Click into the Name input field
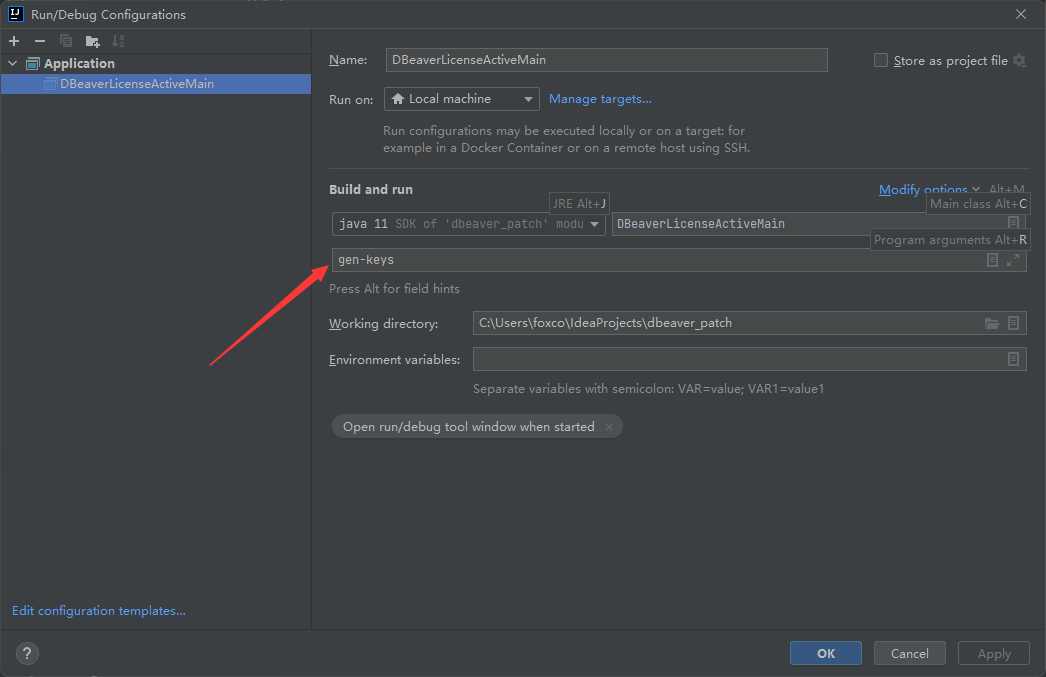 (606, 60)
